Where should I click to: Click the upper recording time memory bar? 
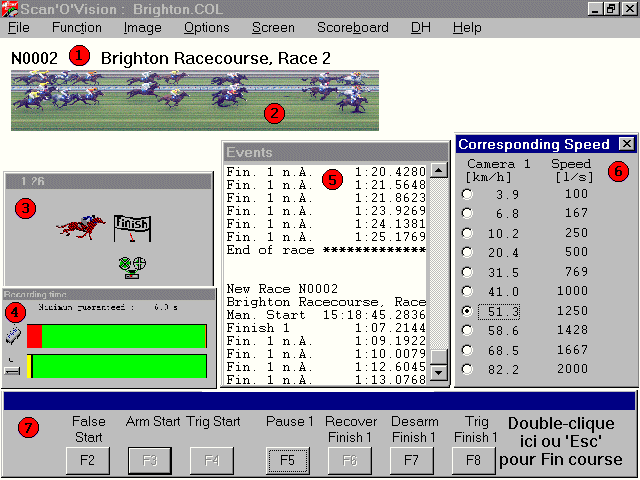pyautogui.click(x=117, y=336)
